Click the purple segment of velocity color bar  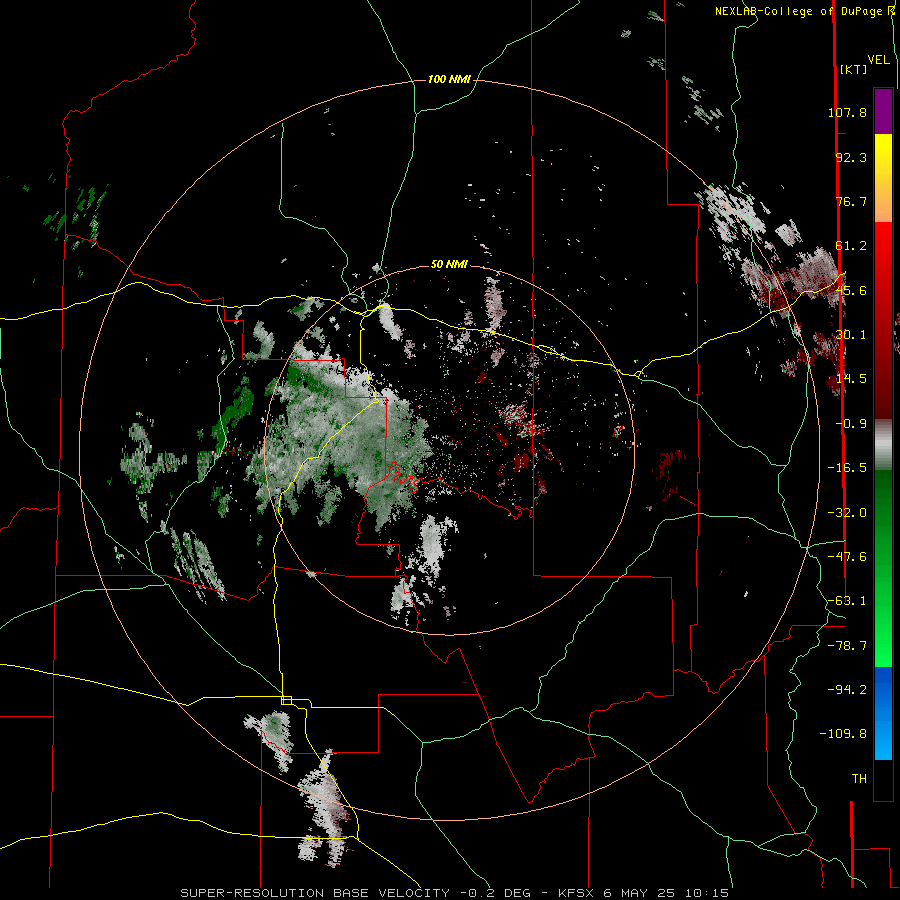point(883,111)
